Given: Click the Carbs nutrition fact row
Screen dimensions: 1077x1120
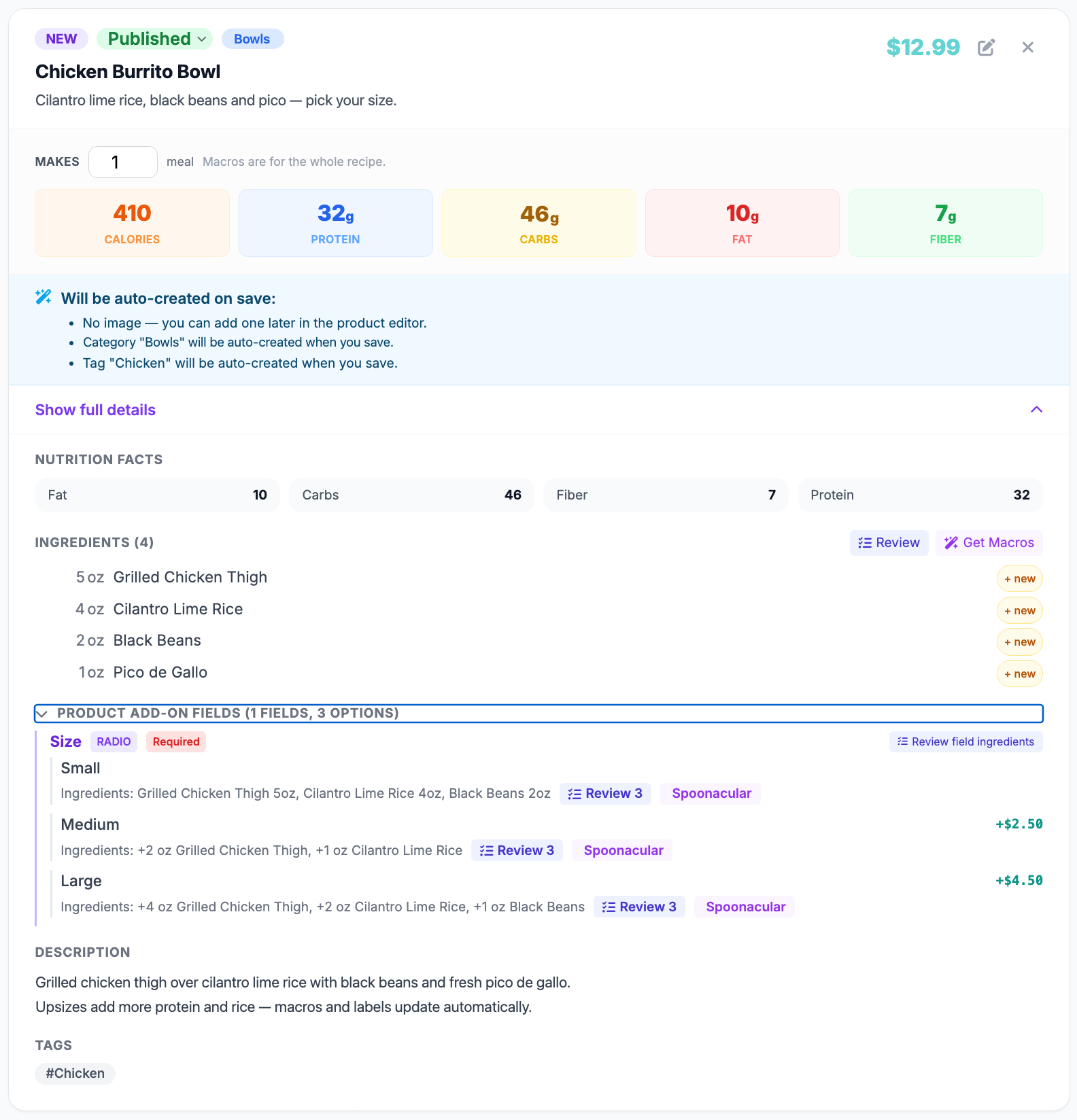Looking at the screenshot, I should click(x=411, y=495).
